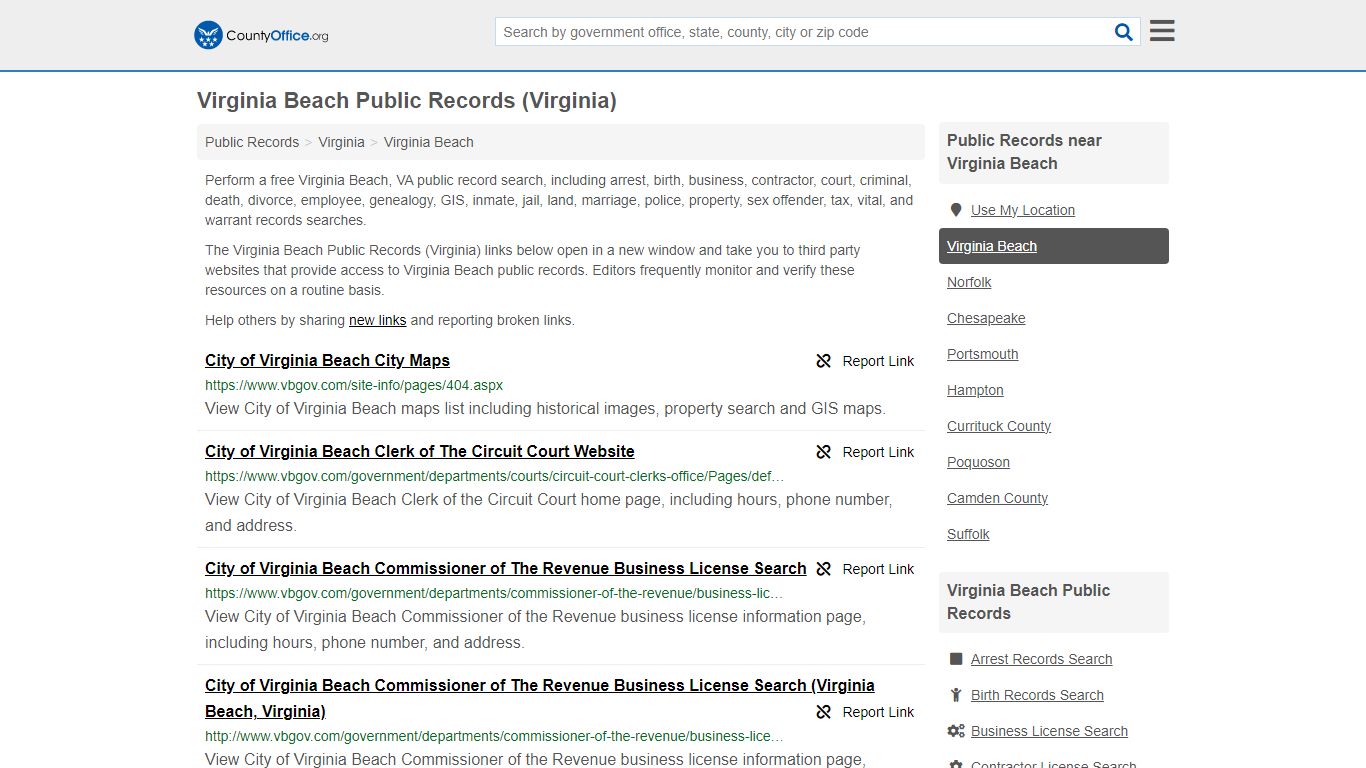Viewport: 1366px width, 768px height.
Task: Open https commissioner-of-the-revenue URL
Action: 494,593
